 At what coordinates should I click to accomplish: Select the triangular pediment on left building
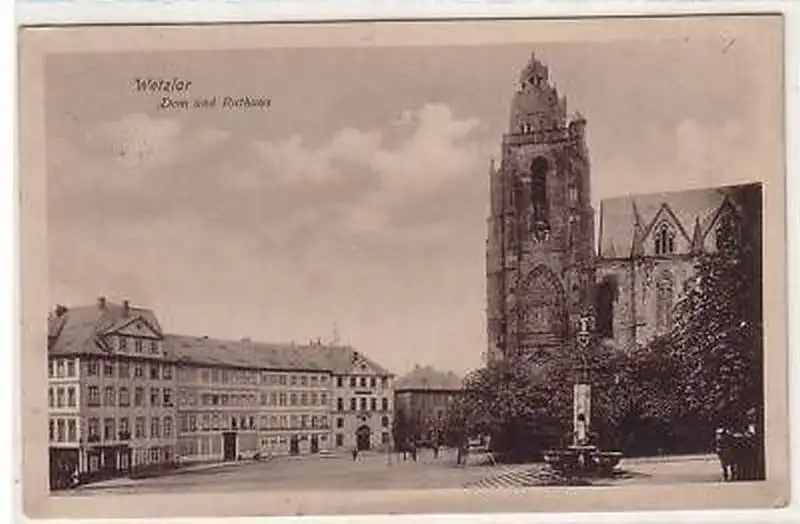(x=133, y=327)
